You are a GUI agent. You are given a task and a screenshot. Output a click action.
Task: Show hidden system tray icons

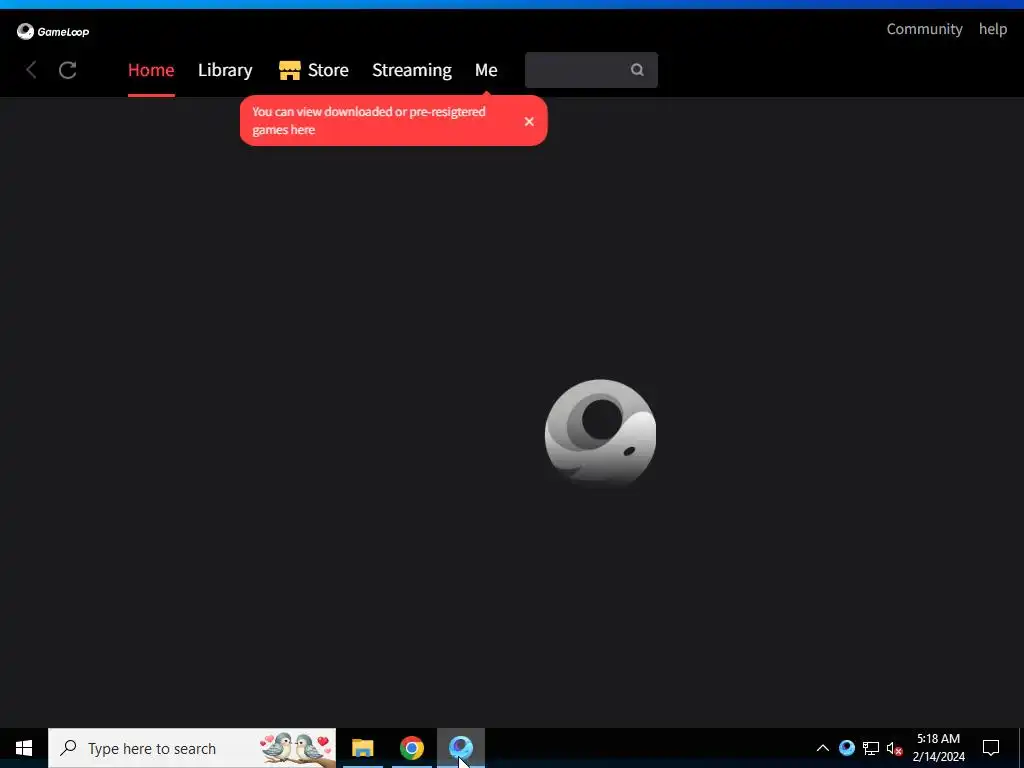point(823,748)
